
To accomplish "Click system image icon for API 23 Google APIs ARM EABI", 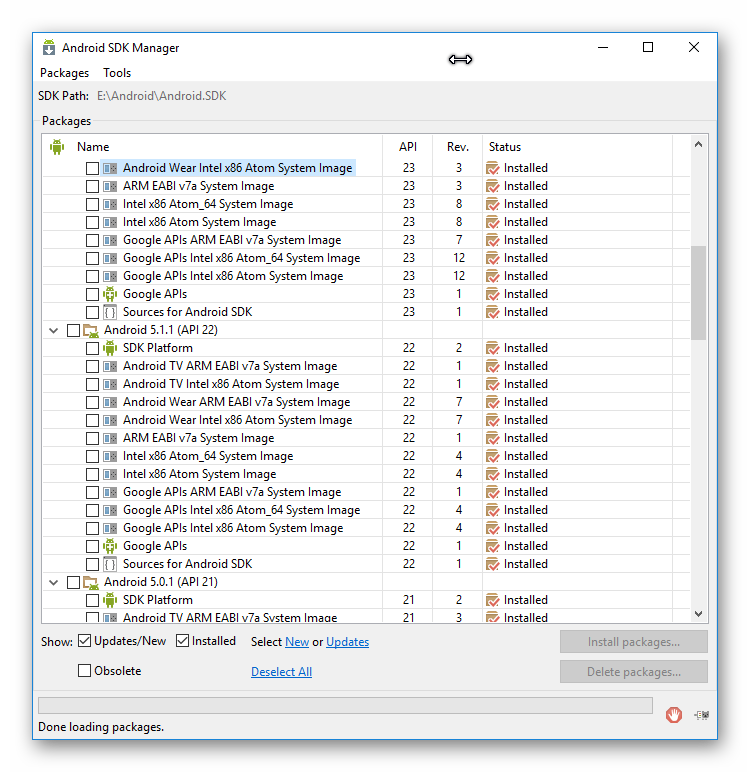I will (110, 240).
